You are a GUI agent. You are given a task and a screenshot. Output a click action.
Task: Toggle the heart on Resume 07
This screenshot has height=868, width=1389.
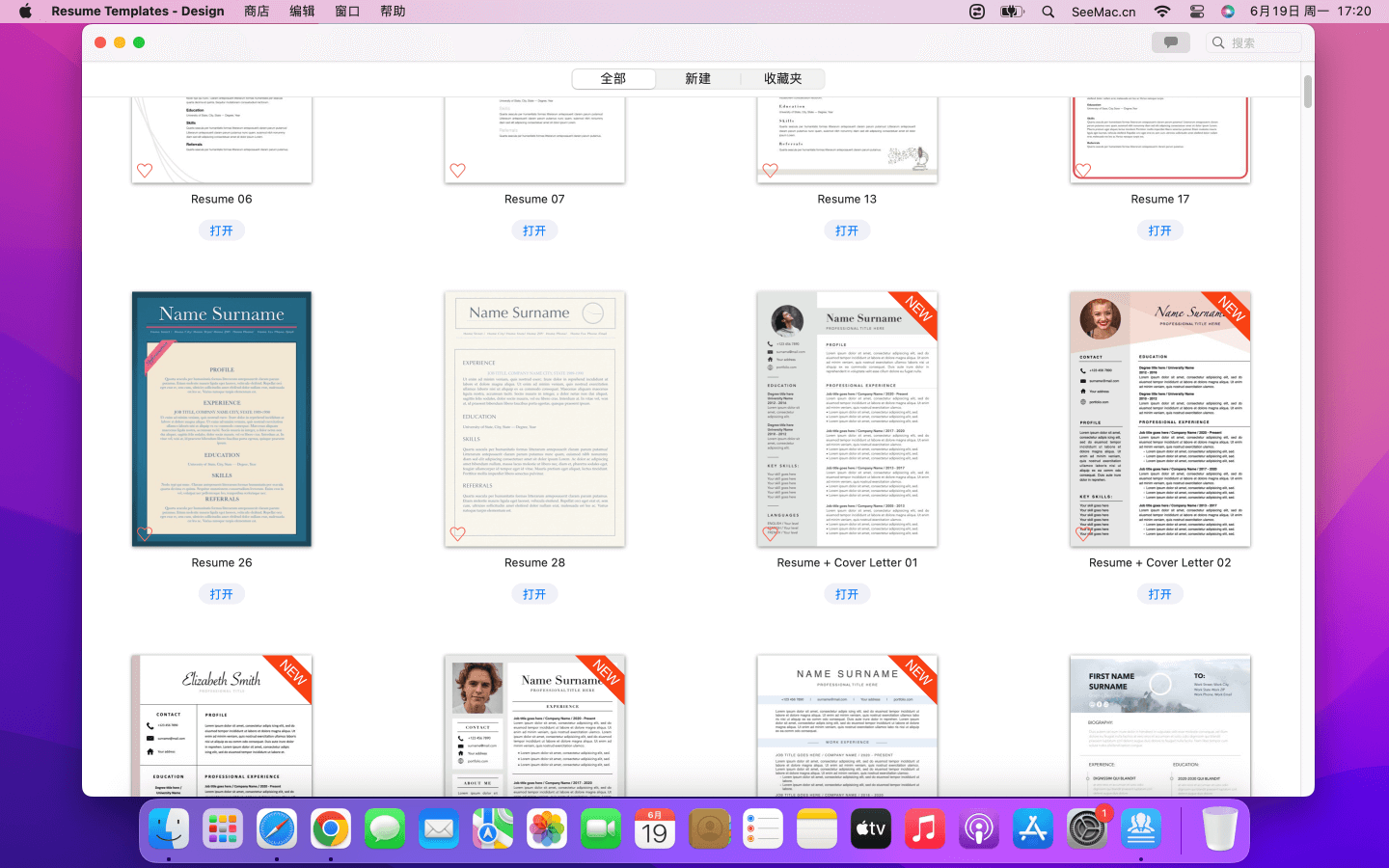(x=457, y=171)
